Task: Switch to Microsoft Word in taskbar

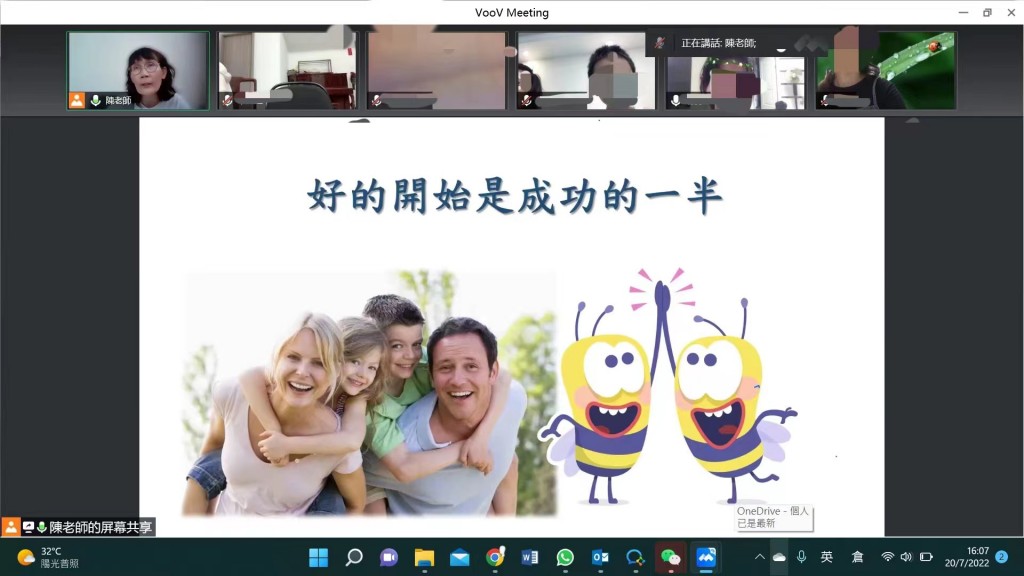Action: tap(530, 557)
